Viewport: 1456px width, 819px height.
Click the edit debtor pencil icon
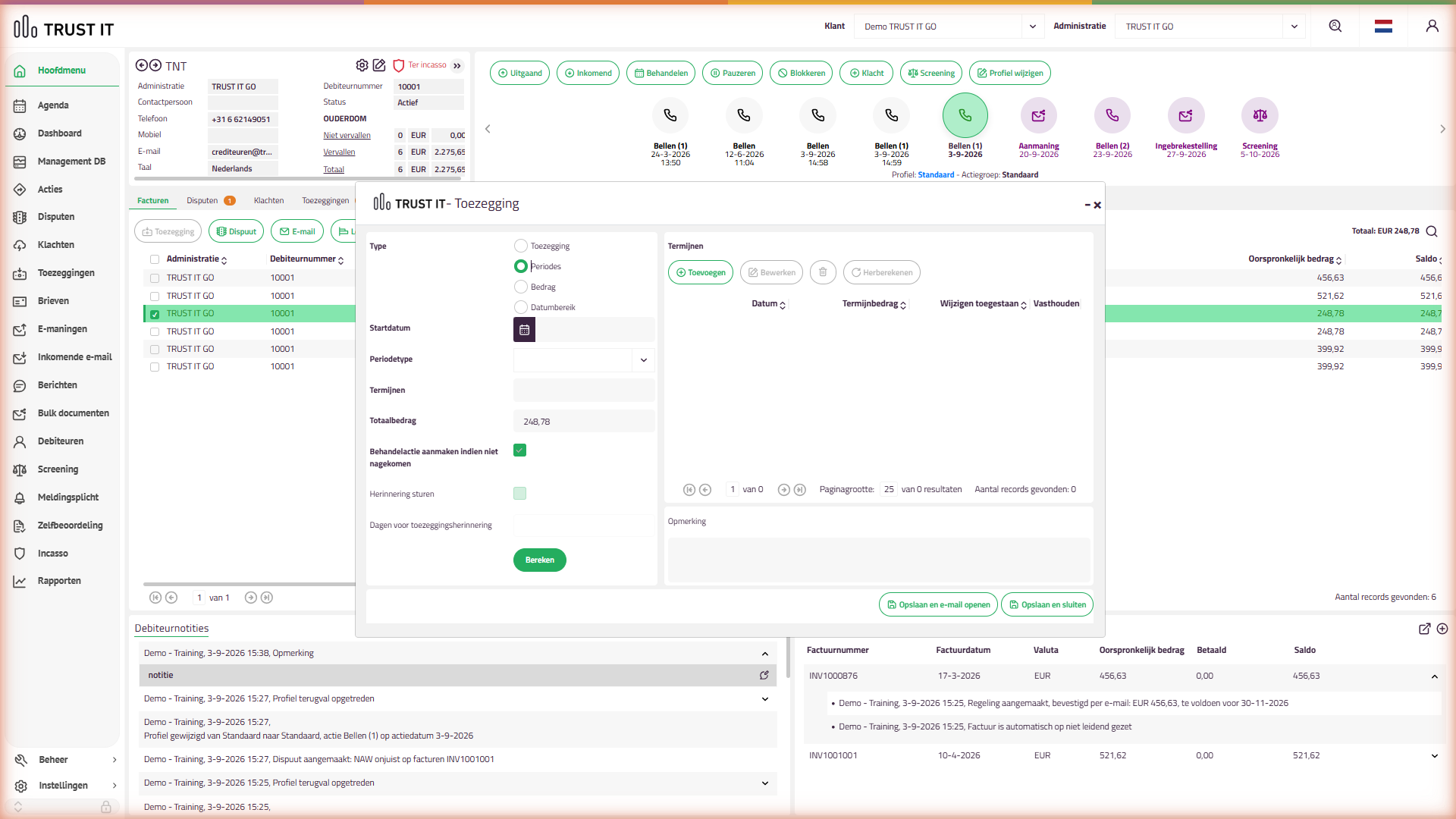point(379,66)
